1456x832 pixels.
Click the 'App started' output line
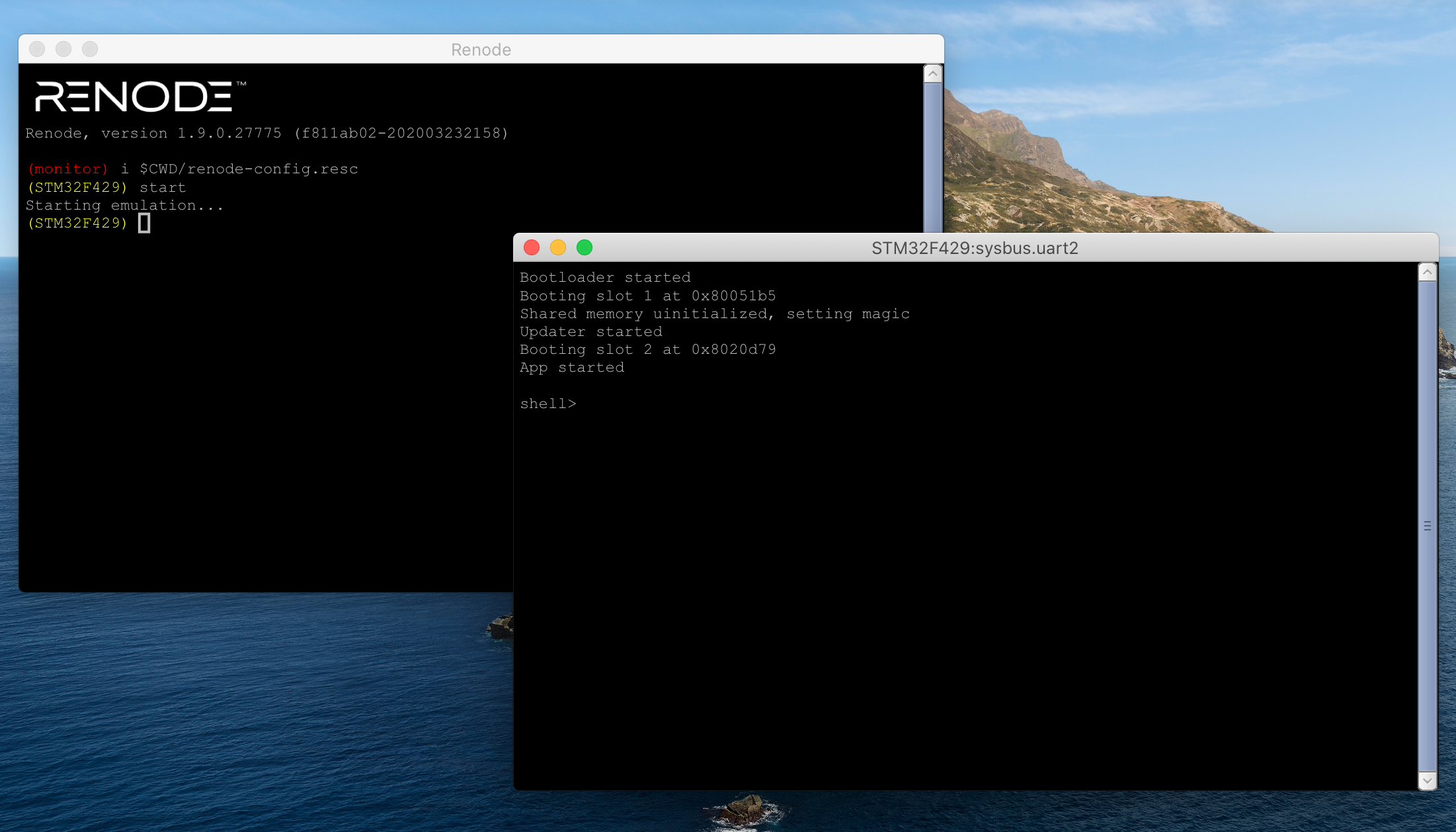pyautogui.click(x=571, y=368)
